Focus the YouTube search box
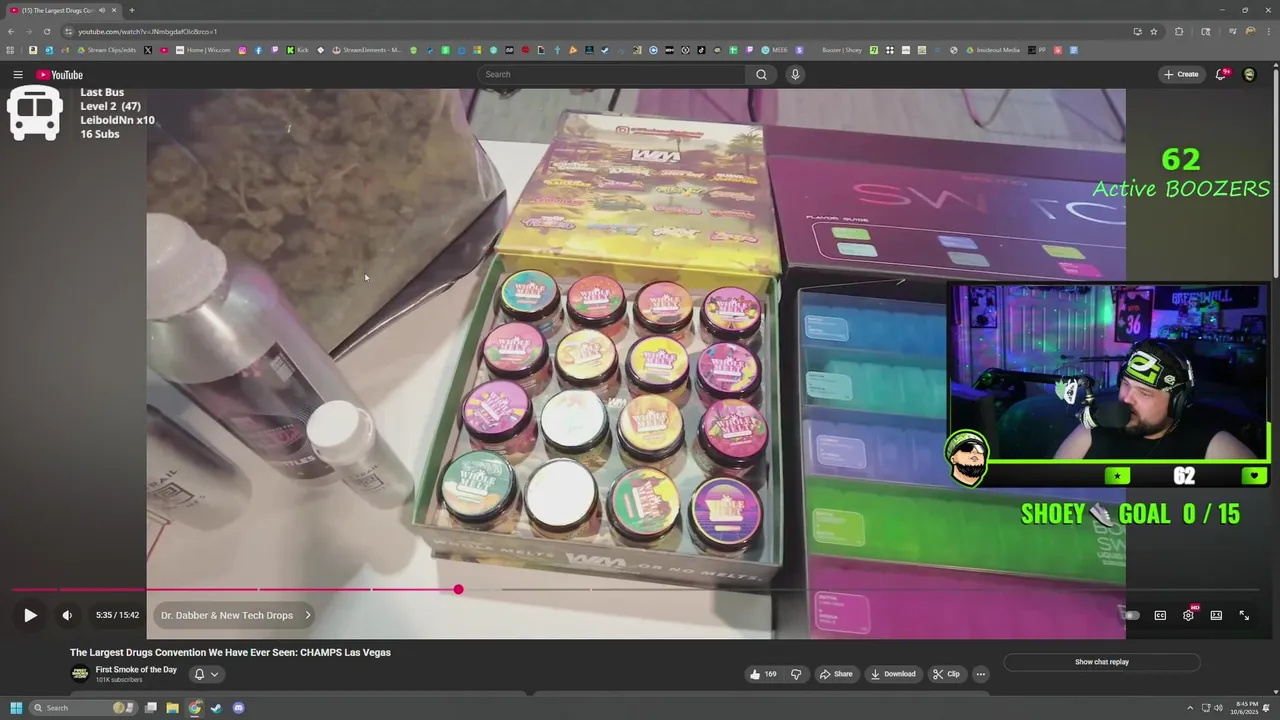Viewport: 1280px width, 720px height. tap(611, 74)
